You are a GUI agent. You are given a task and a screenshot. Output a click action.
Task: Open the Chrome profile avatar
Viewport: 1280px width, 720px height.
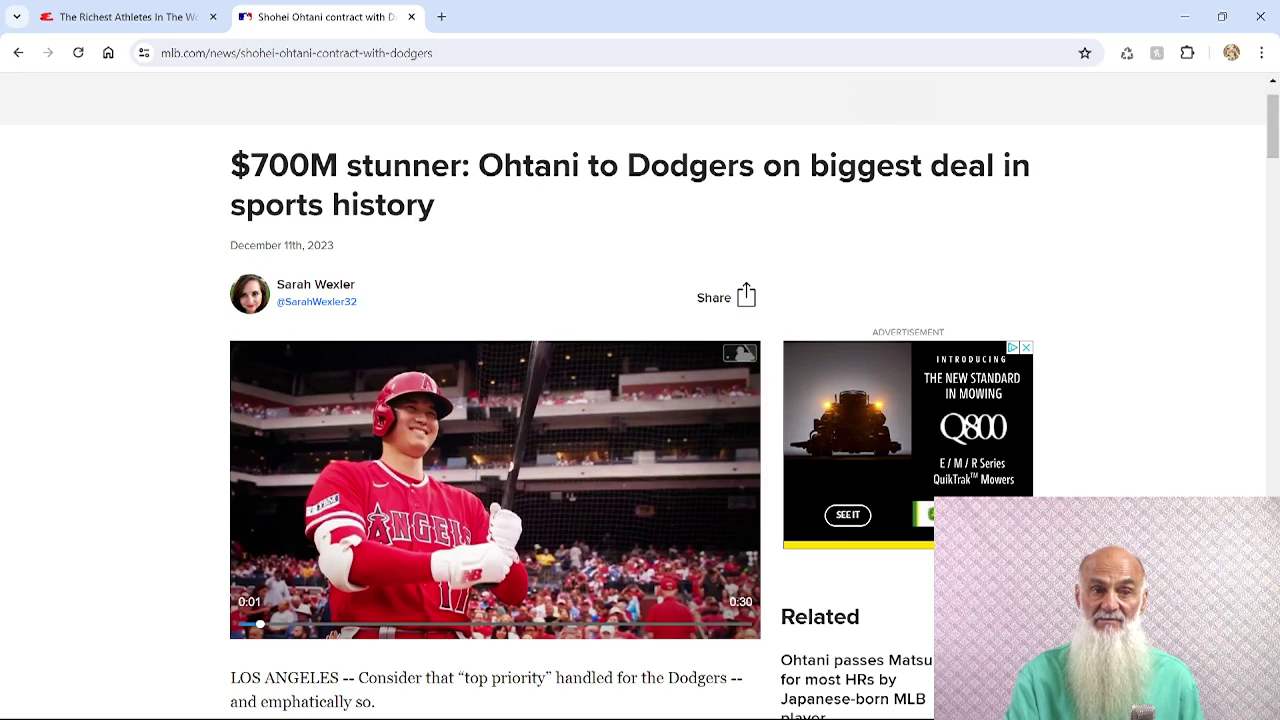click(1231, 53)
